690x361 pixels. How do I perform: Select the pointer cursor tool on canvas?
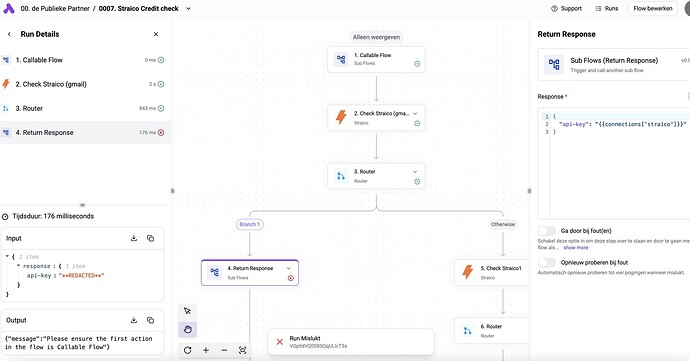tap(187, 311)
